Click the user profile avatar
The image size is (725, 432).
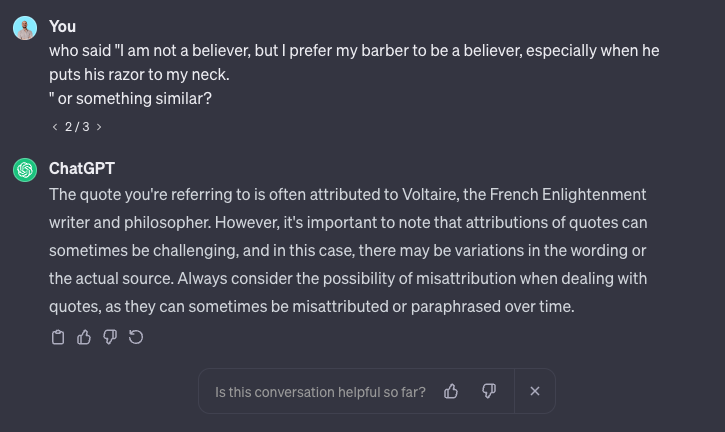pyautogui.click(x=25, y=28)
